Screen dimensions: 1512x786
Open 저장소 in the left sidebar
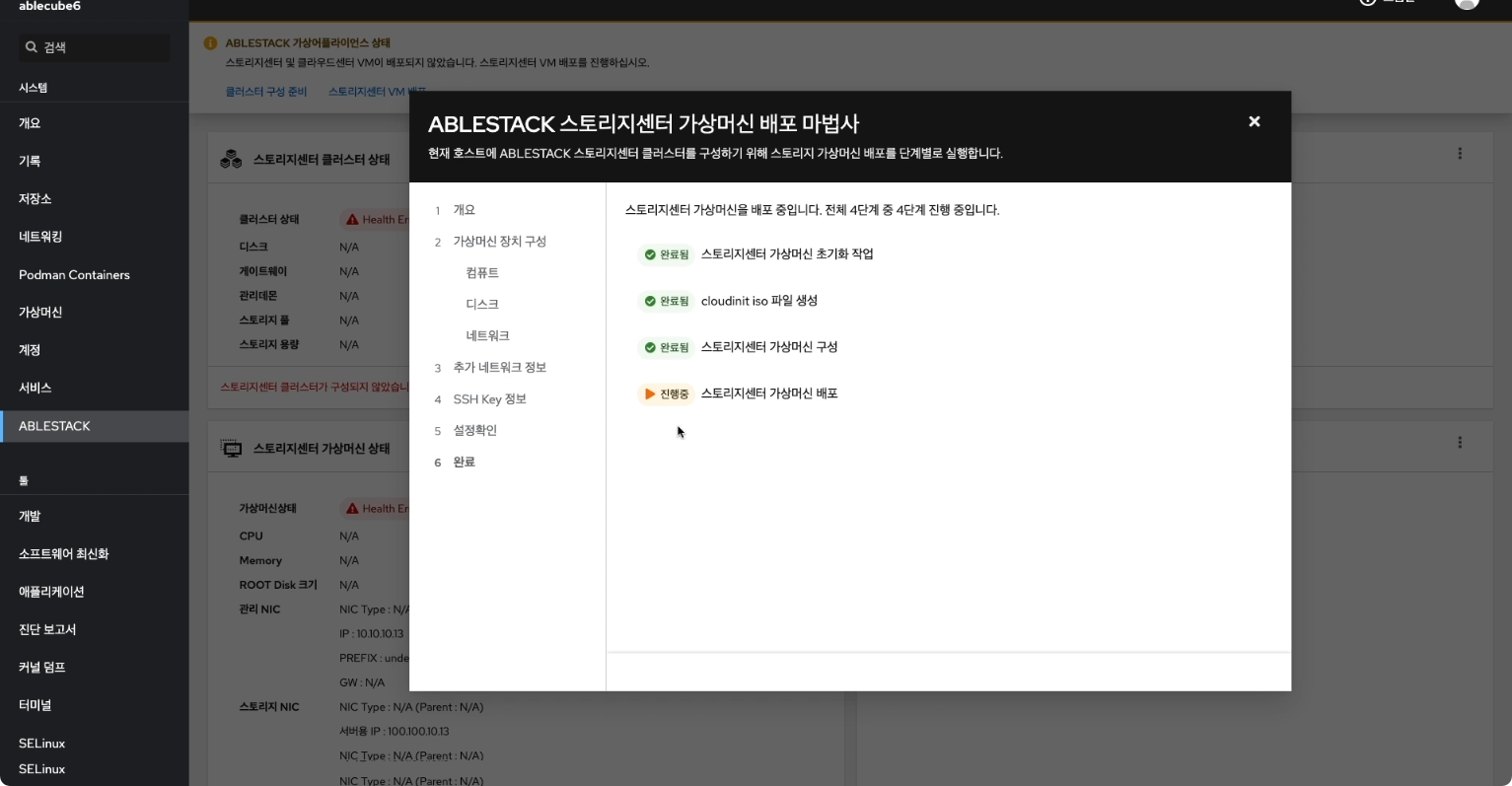(94, 199)
